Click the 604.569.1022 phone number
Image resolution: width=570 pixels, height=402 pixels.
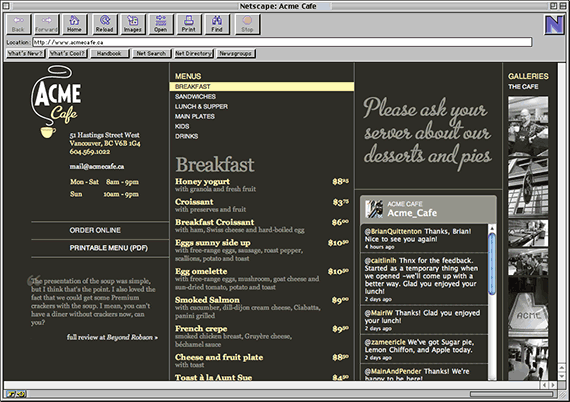(x=90, y=152)
